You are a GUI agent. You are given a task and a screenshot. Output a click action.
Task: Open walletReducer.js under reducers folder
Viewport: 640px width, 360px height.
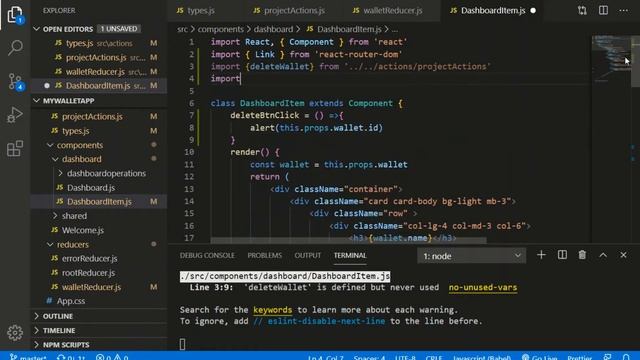click(x=99, y=287)
